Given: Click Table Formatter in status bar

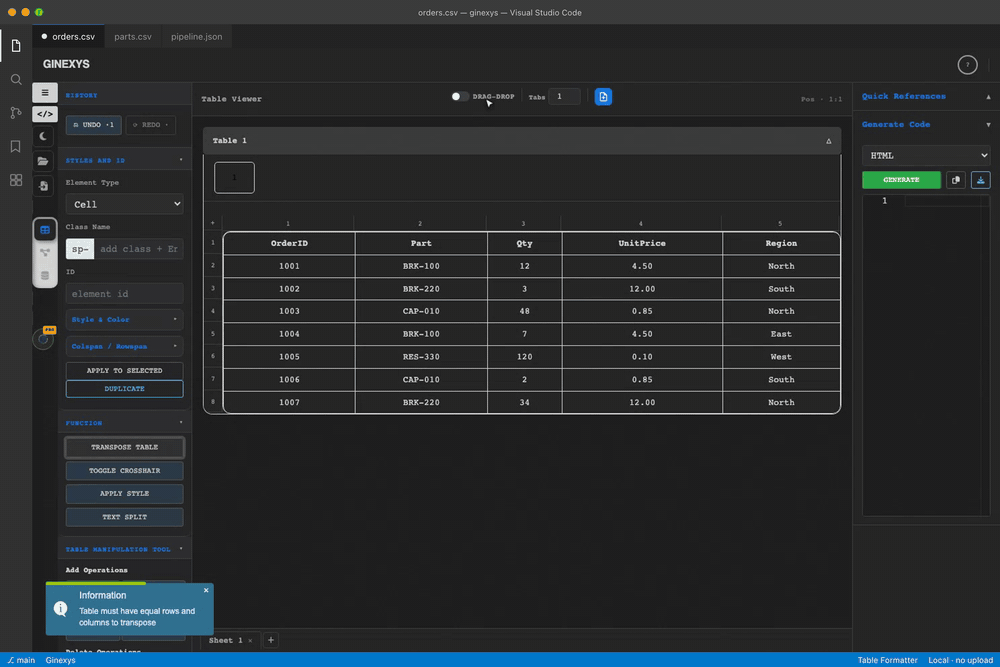Looking at the screenshot, I should pos(887,660).
